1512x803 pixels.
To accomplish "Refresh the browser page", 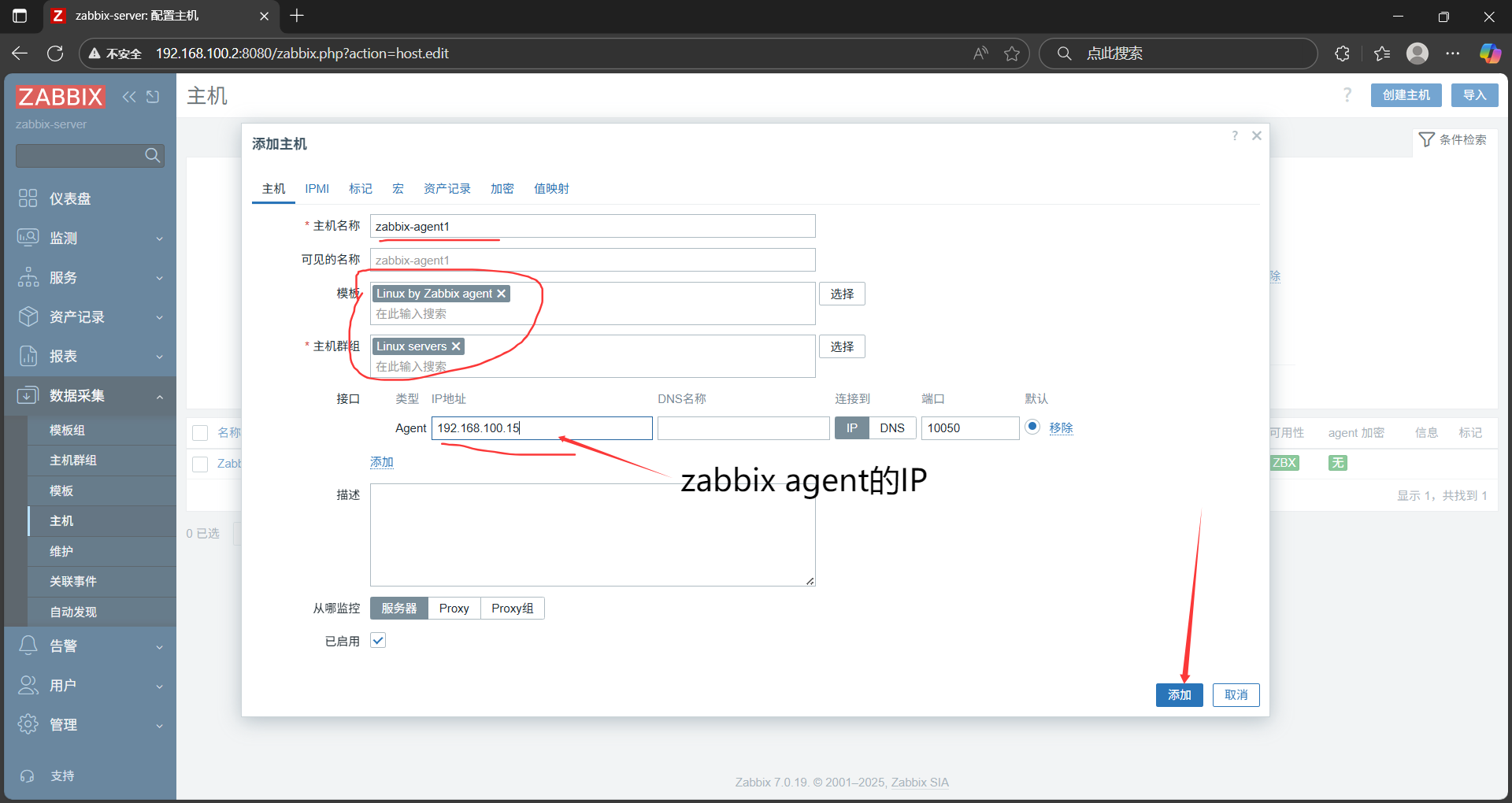I will pos(55,54).
